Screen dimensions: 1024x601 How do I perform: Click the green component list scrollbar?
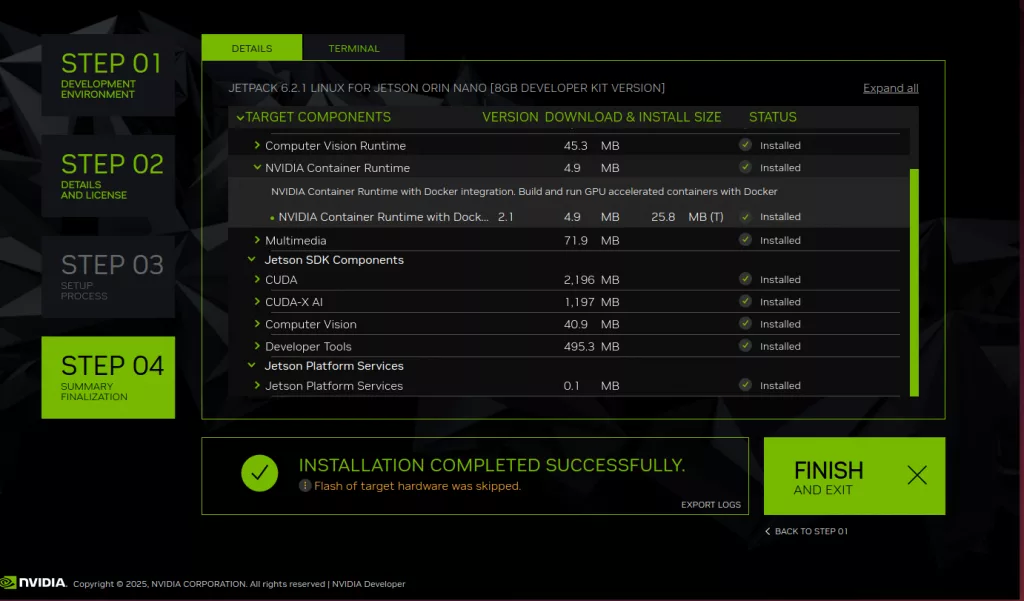914,282
